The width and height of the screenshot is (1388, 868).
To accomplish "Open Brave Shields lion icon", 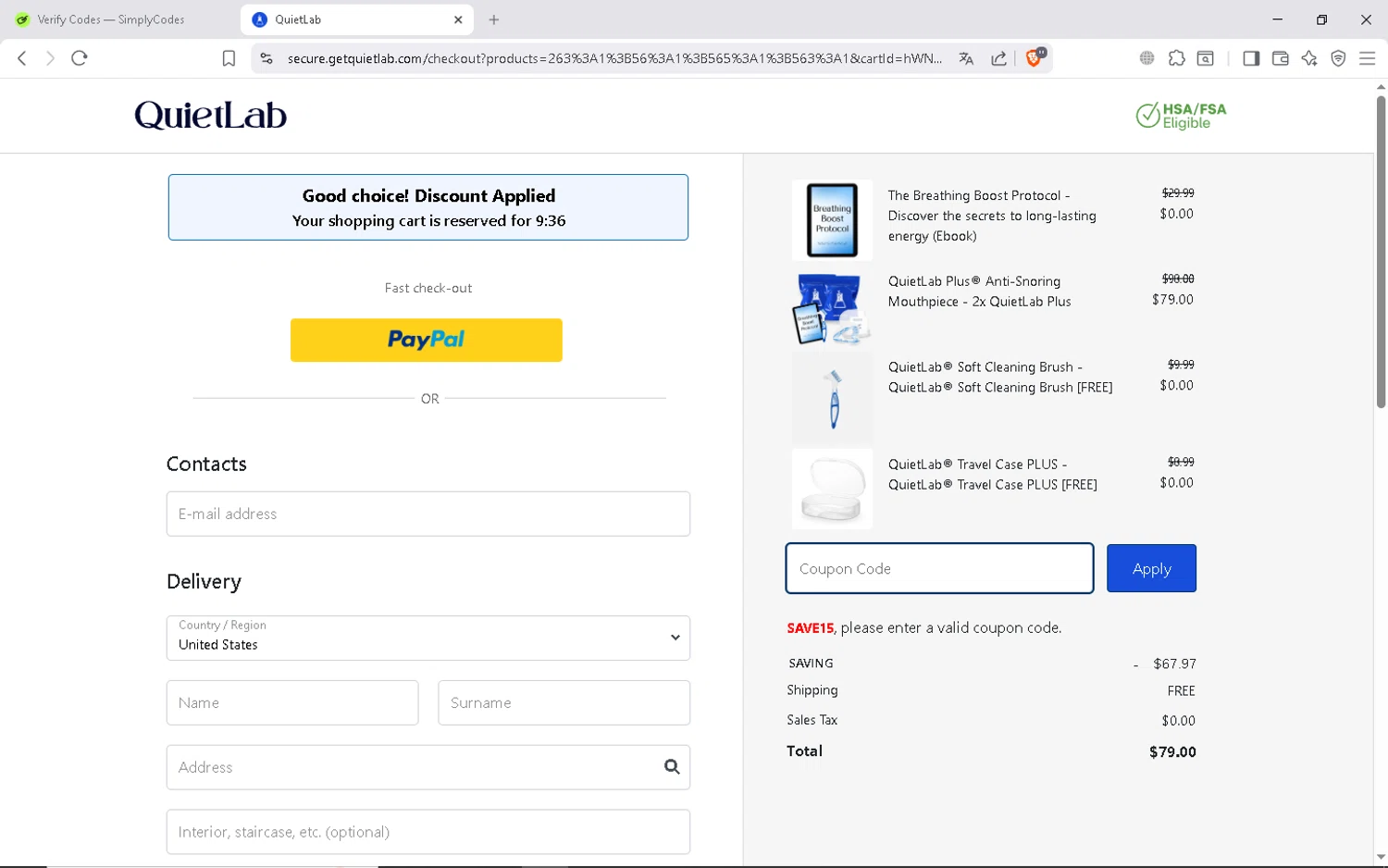I will pos(1035,57).
